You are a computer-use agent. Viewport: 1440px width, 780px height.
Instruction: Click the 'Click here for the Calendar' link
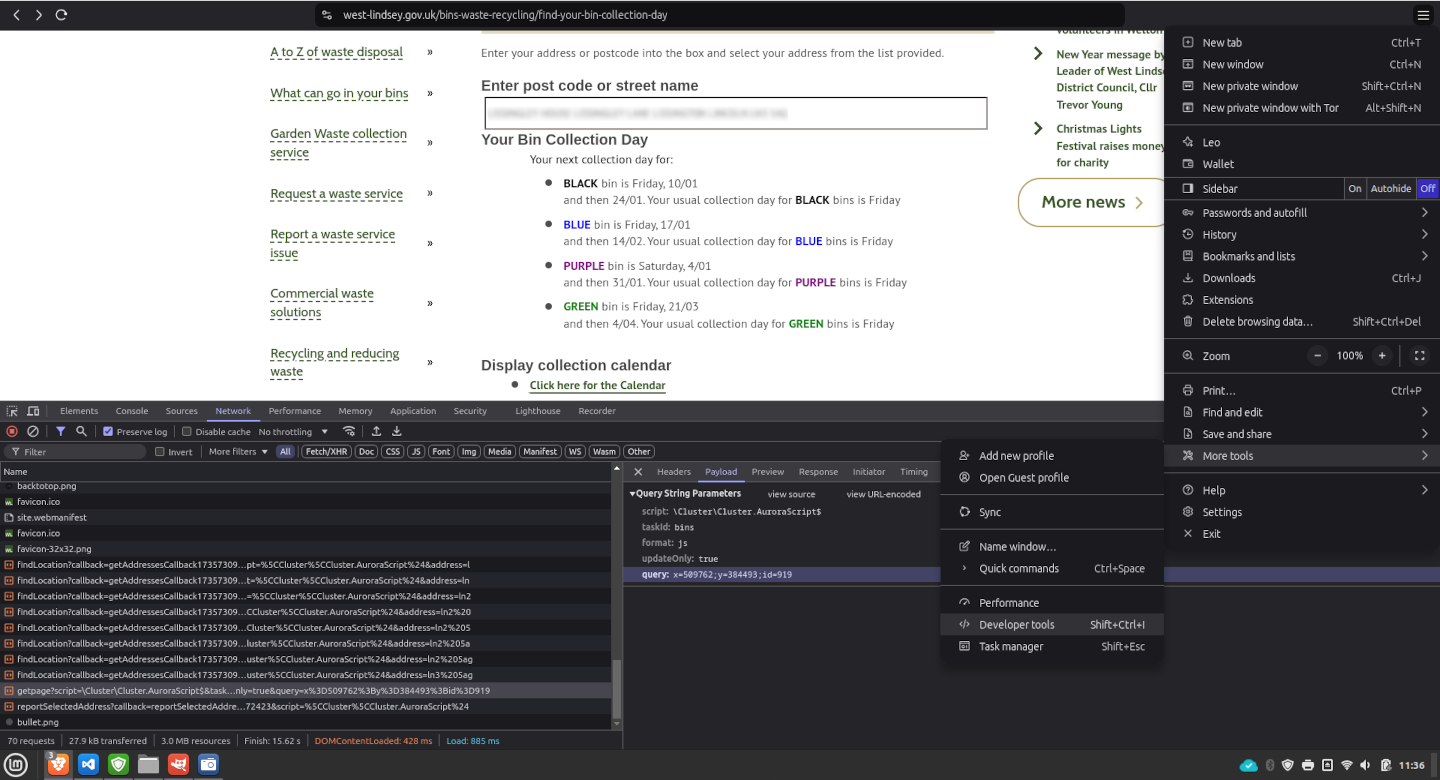[x=597, y=385]
